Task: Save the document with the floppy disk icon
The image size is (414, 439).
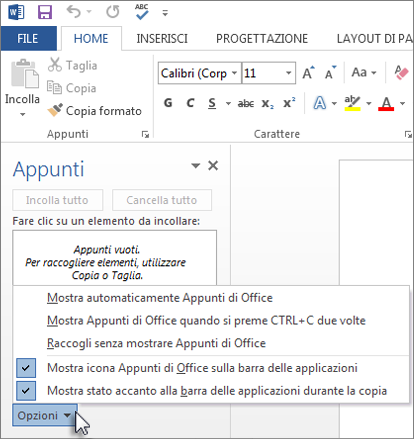Action: pyautogui.click(x=45, y=12)
